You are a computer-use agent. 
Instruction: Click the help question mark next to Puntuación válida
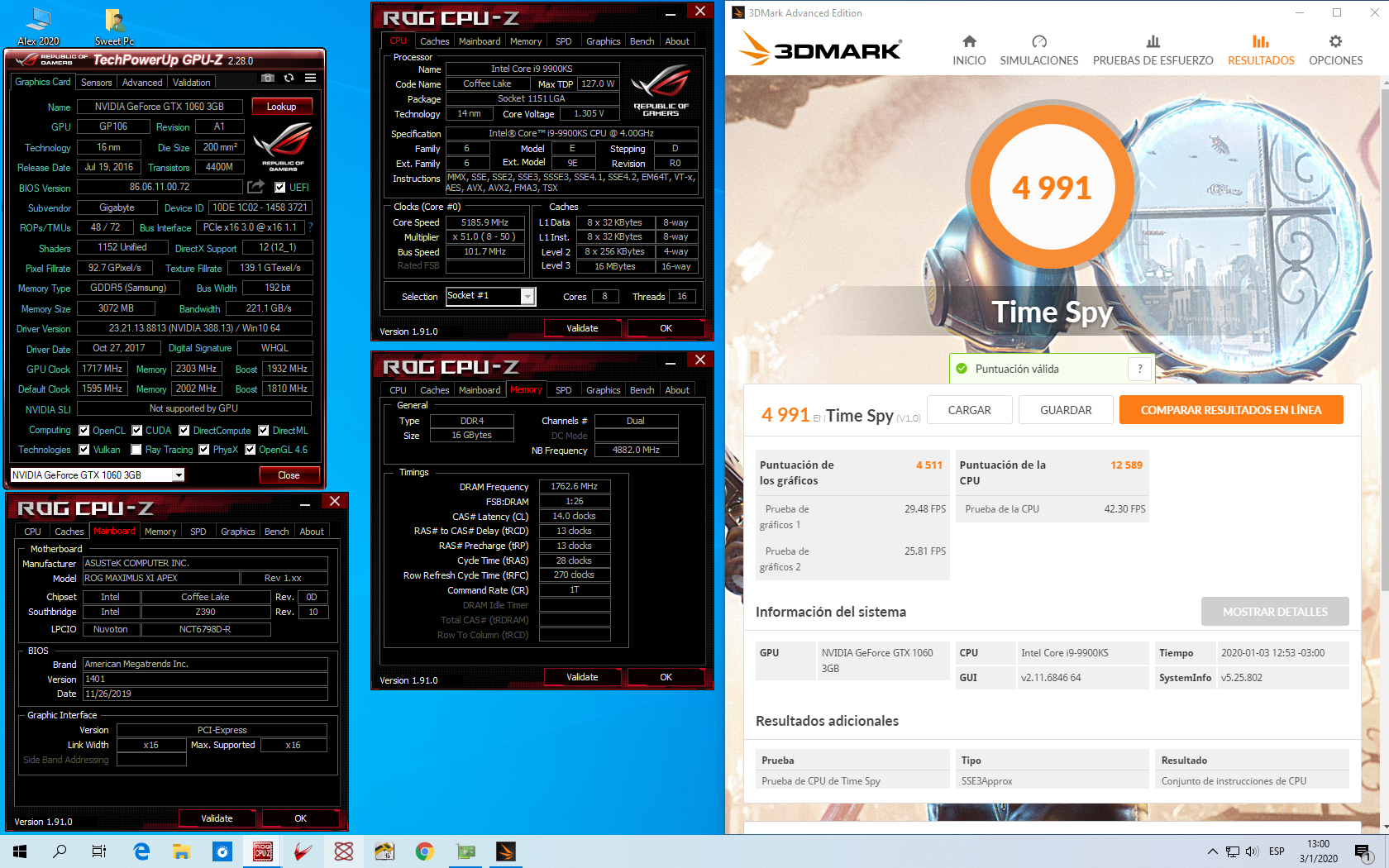point(1140,369)
